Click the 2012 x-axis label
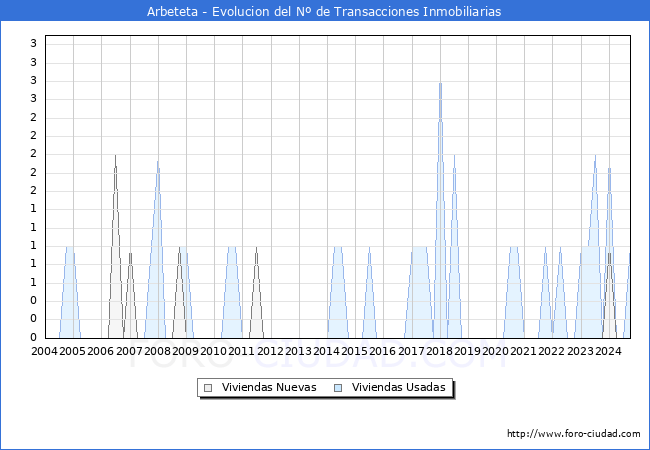Viewport: 650px width, 450px height. (x=270, y=351)
